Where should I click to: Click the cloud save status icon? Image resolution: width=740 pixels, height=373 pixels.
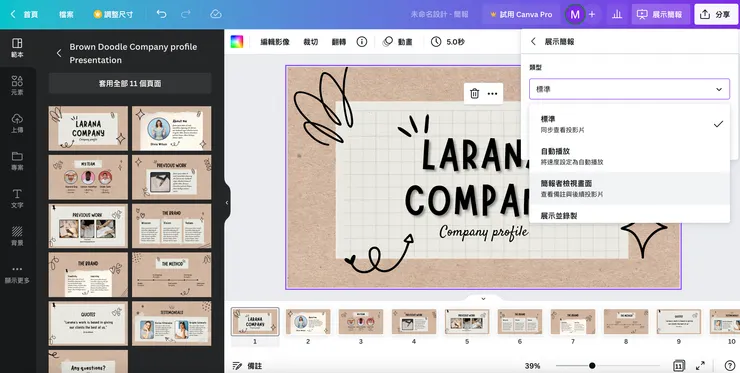click(216, 14)
